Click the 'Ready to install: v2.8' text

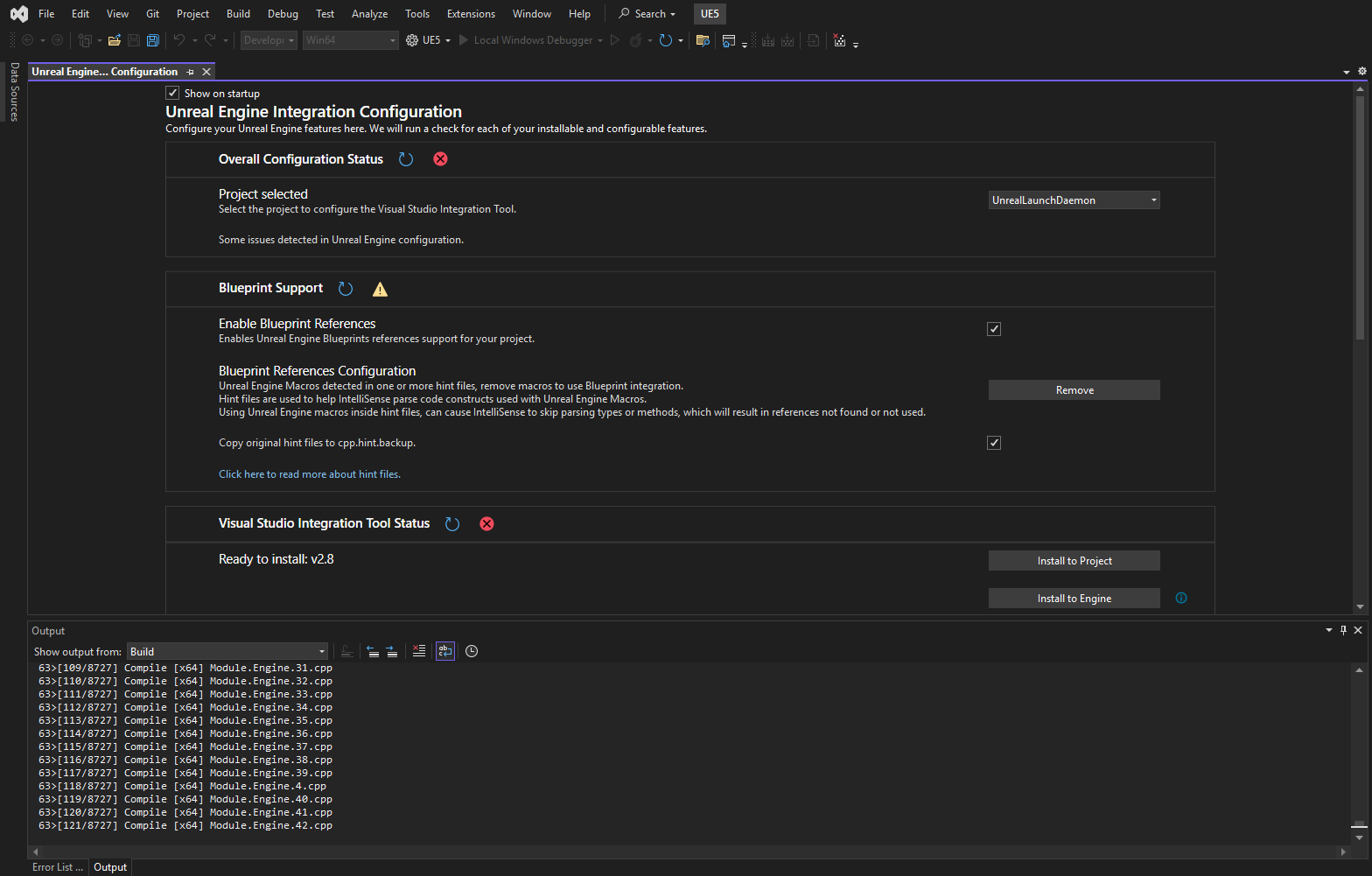click(276, 559)
